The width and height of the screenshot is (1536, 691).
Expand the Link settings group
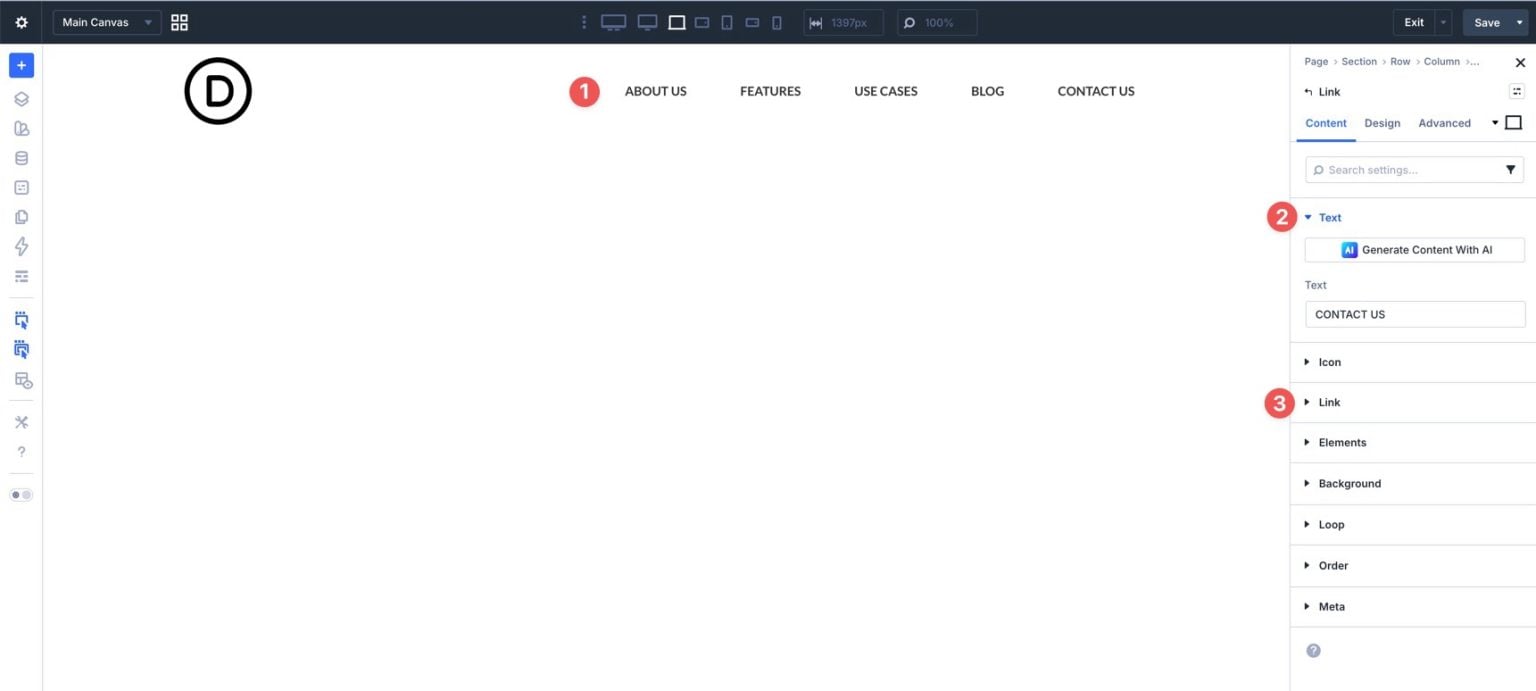(x=1412, y=402)
